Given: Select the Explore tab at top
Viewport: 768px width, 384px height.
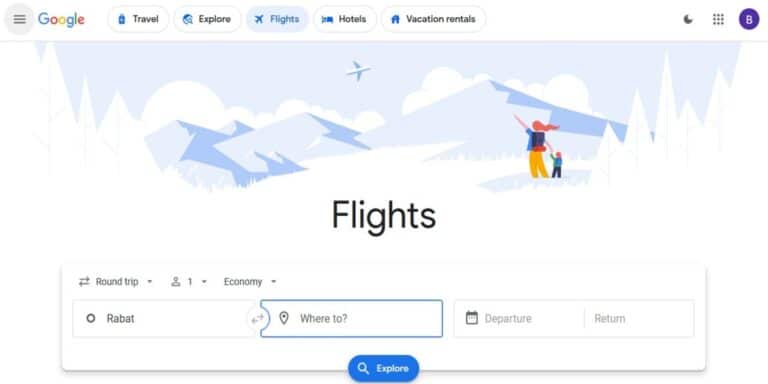Looking at the screenshot, I should (x=207, y=19).
